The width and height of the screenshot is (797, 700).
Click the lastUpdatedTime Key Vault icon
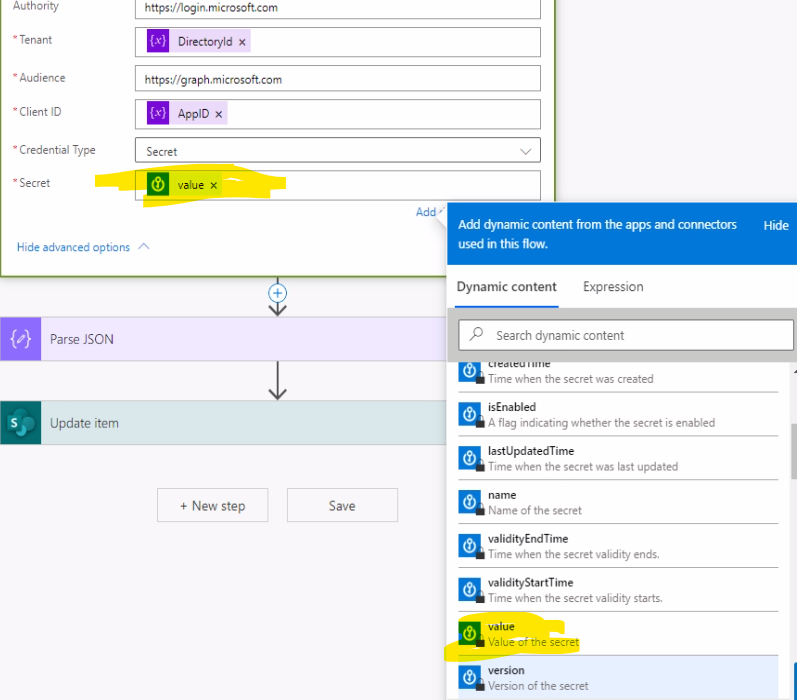470,458
